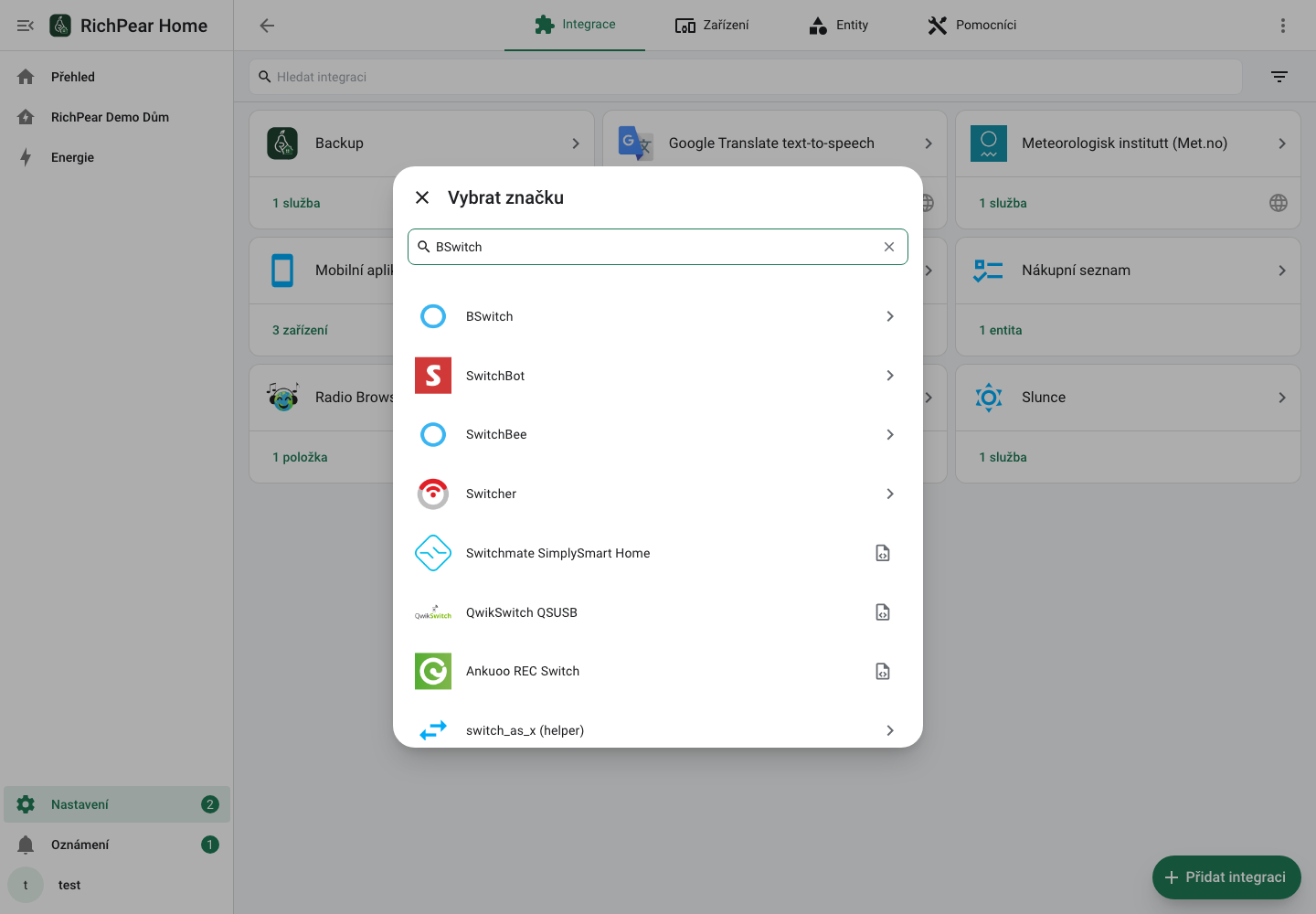Open 1 služba link under Backup

point(296,203)
